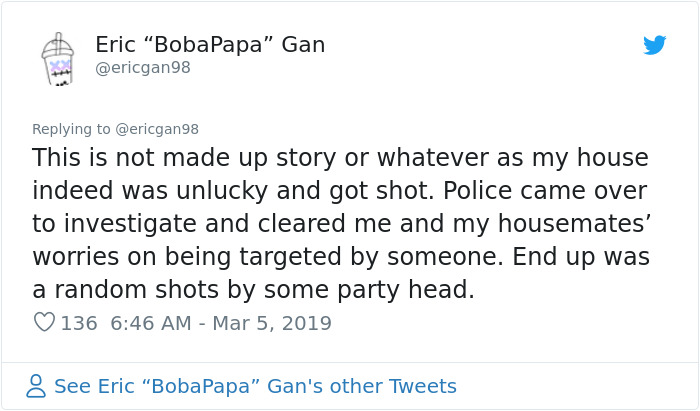Follow the @ericgan98 mention after Replying to
Screen dimensions: 700x411
157,129
